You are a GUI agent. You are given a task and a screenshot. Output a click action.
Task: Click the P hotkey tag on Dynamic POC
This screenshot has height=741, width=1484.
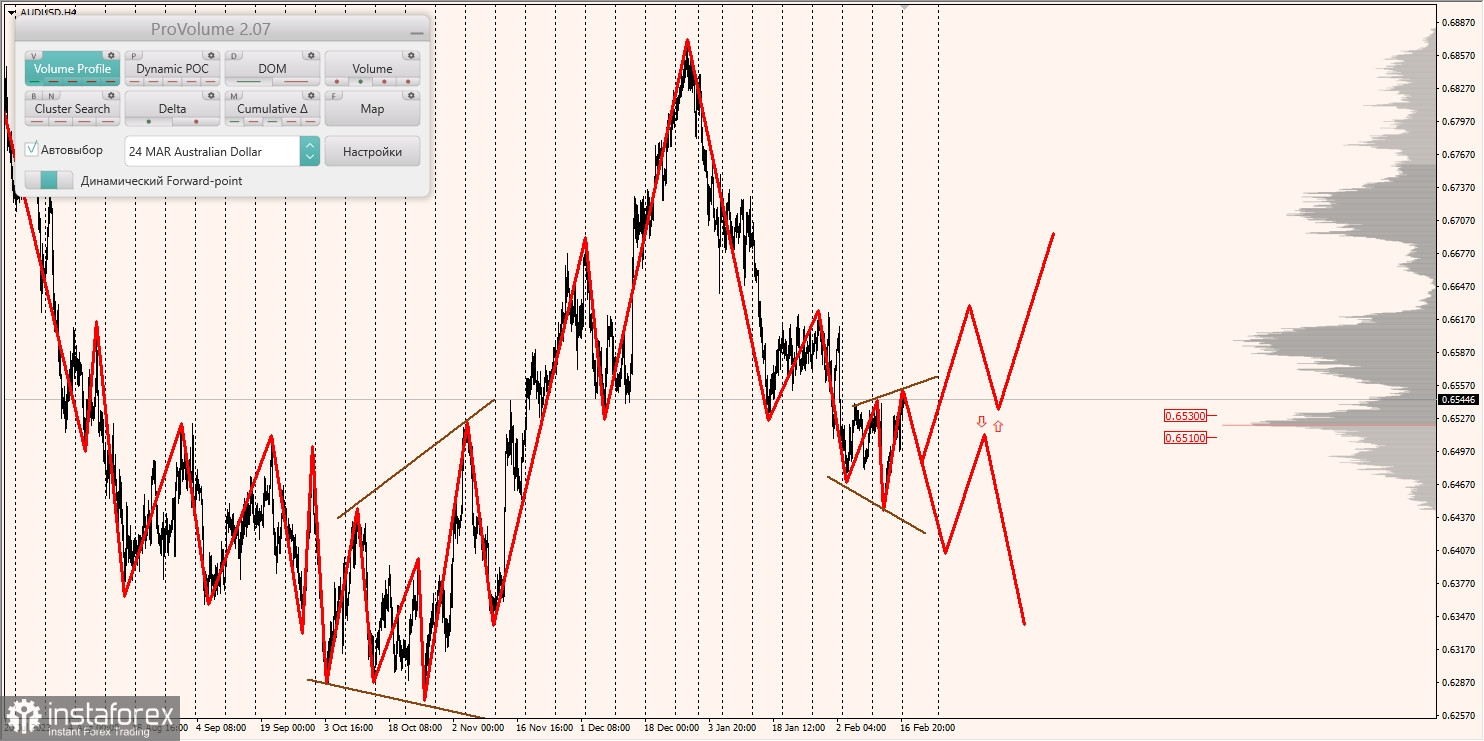point(135,56)
